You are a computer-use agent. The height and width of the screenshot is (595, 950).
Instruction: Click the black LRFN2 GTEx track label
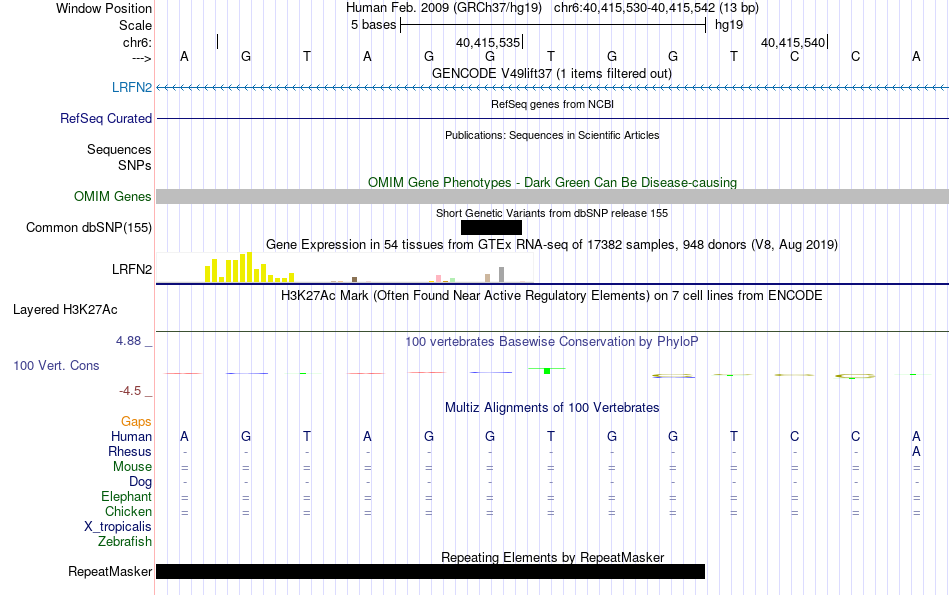(x=131, y=269)
